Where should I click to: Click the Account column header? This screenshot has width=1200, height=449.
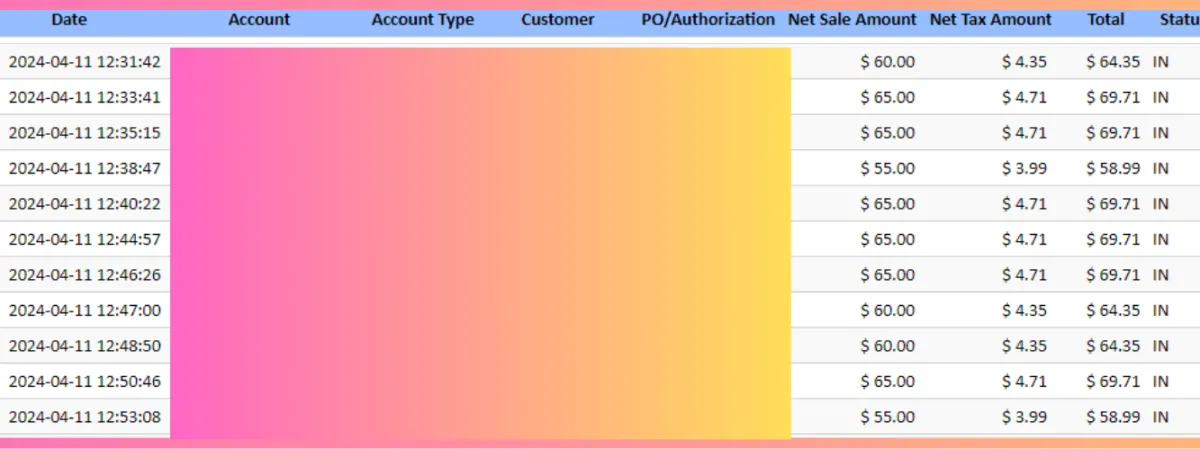(259, 19)
